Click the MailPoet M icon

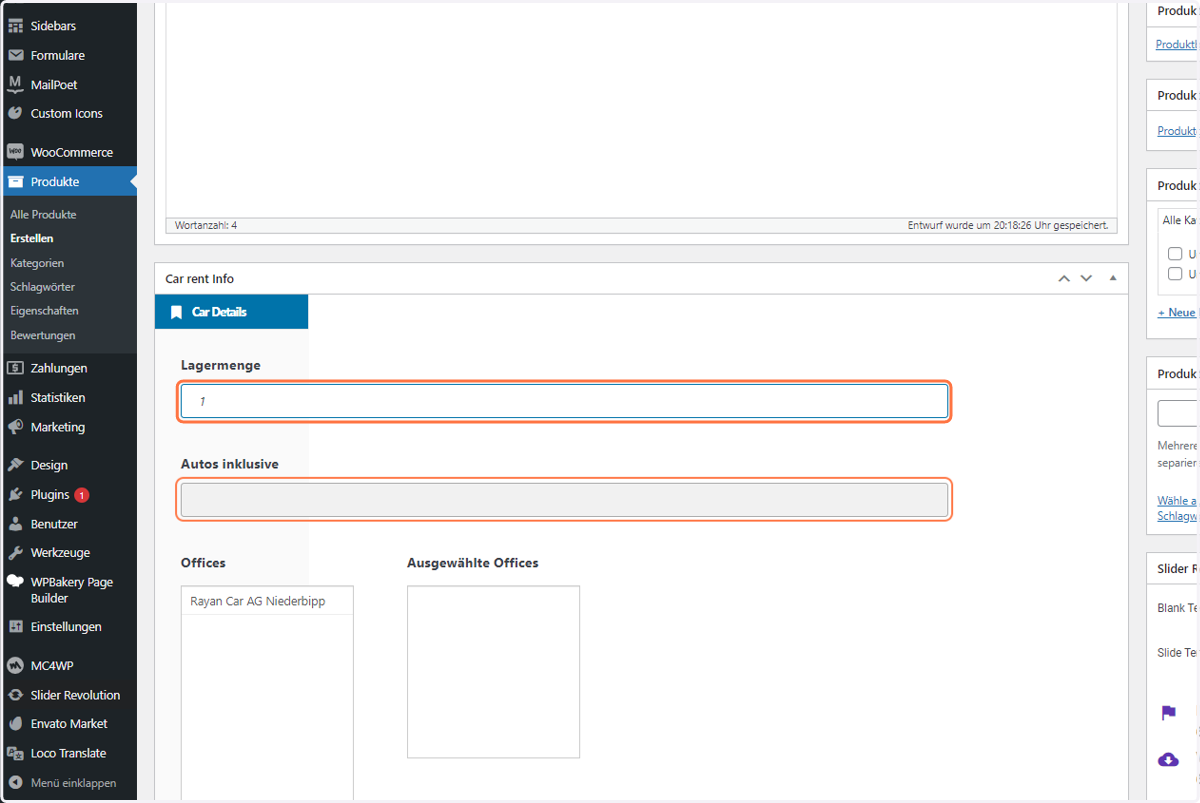coord(15,84)
